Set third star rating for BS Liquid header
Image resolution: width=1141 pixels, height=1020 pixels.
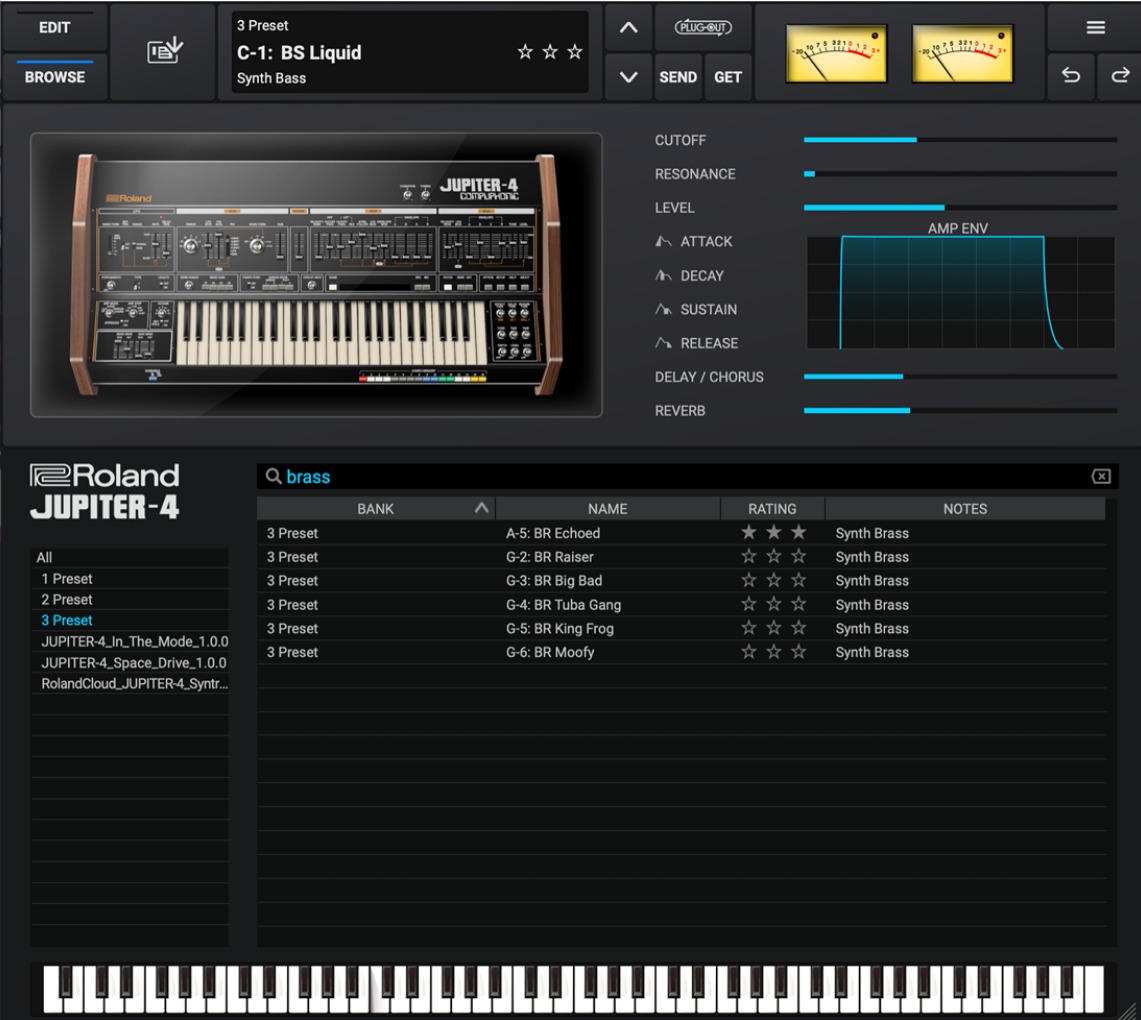tap(575, 52)
